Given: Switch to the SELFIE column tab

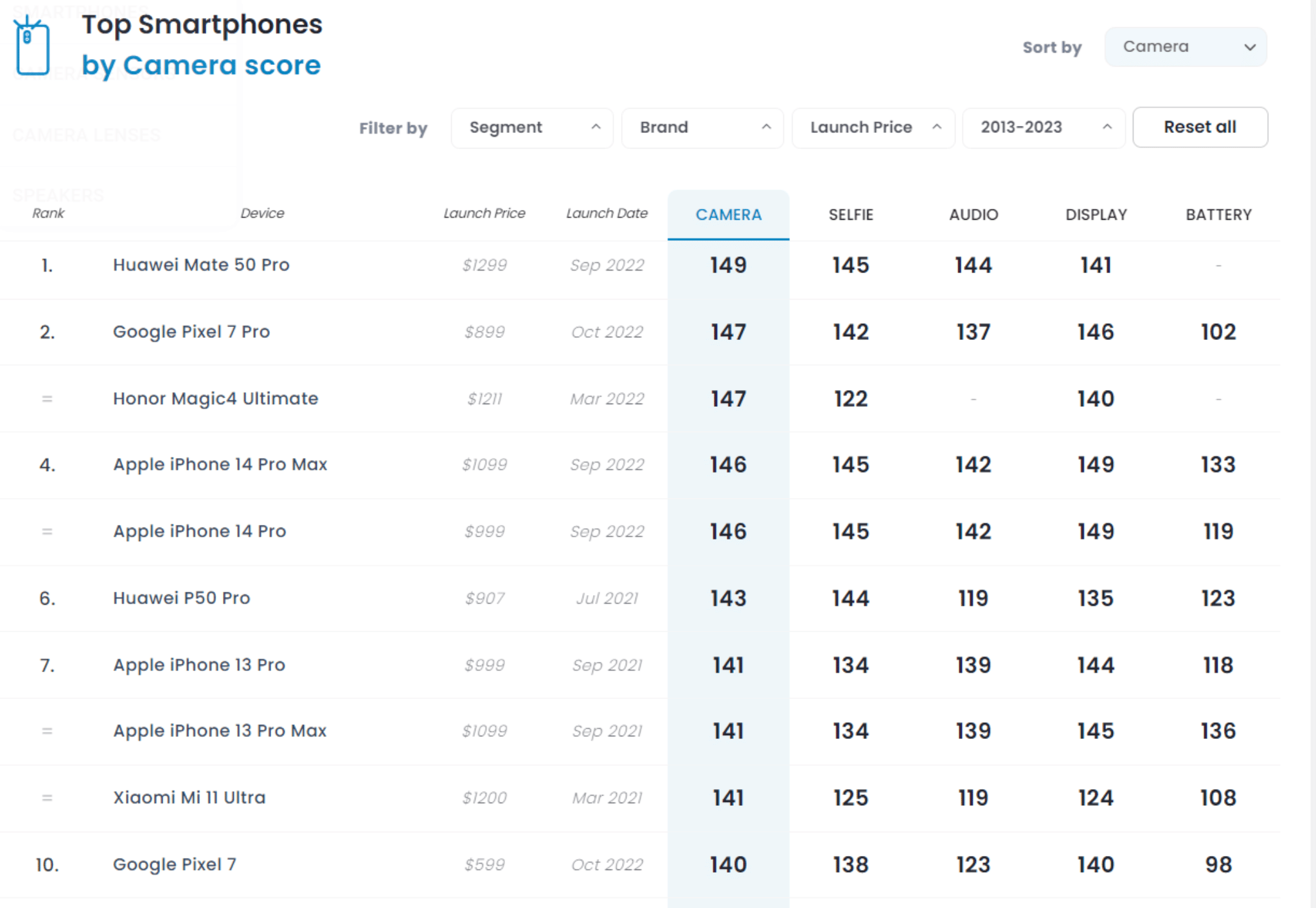Looking at the screenshot, I should [850, 215].
